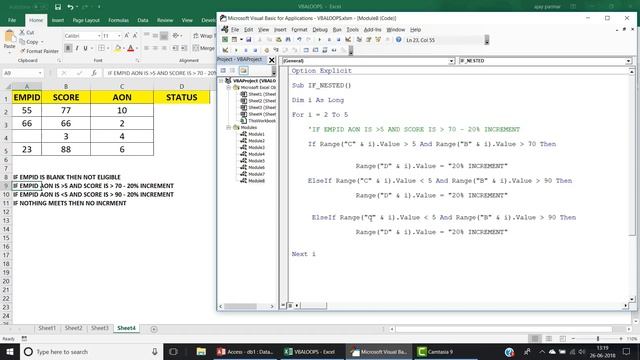Image resolution: width=640 pixels, height=360 pixels.
Task: Open Project Explorer from VBA toolbar
Action: pos(359,40)
